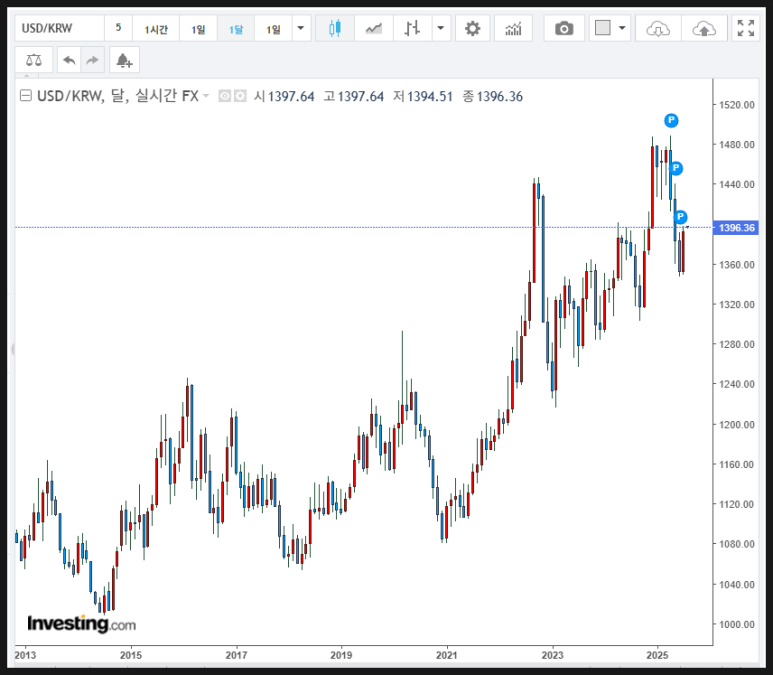Viewport: 773px width, 675px height.
Task: Click the 저 1394.51 low value
Action: [x=422, y=96]
